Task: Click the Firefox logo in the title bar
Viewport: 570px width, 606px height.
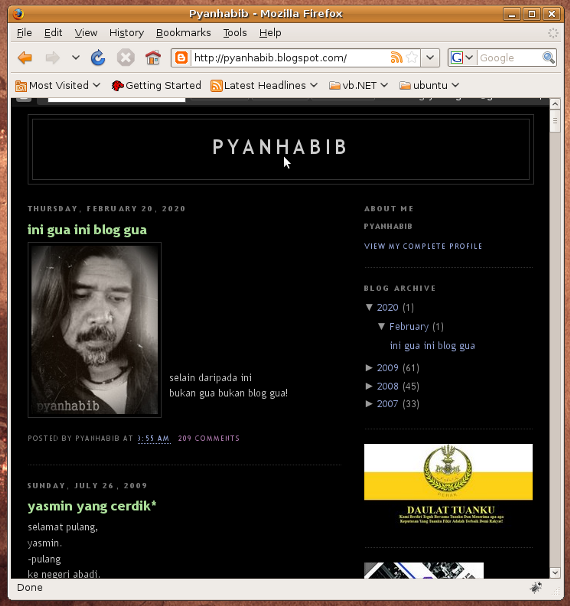Action: [x=18, y=14]
